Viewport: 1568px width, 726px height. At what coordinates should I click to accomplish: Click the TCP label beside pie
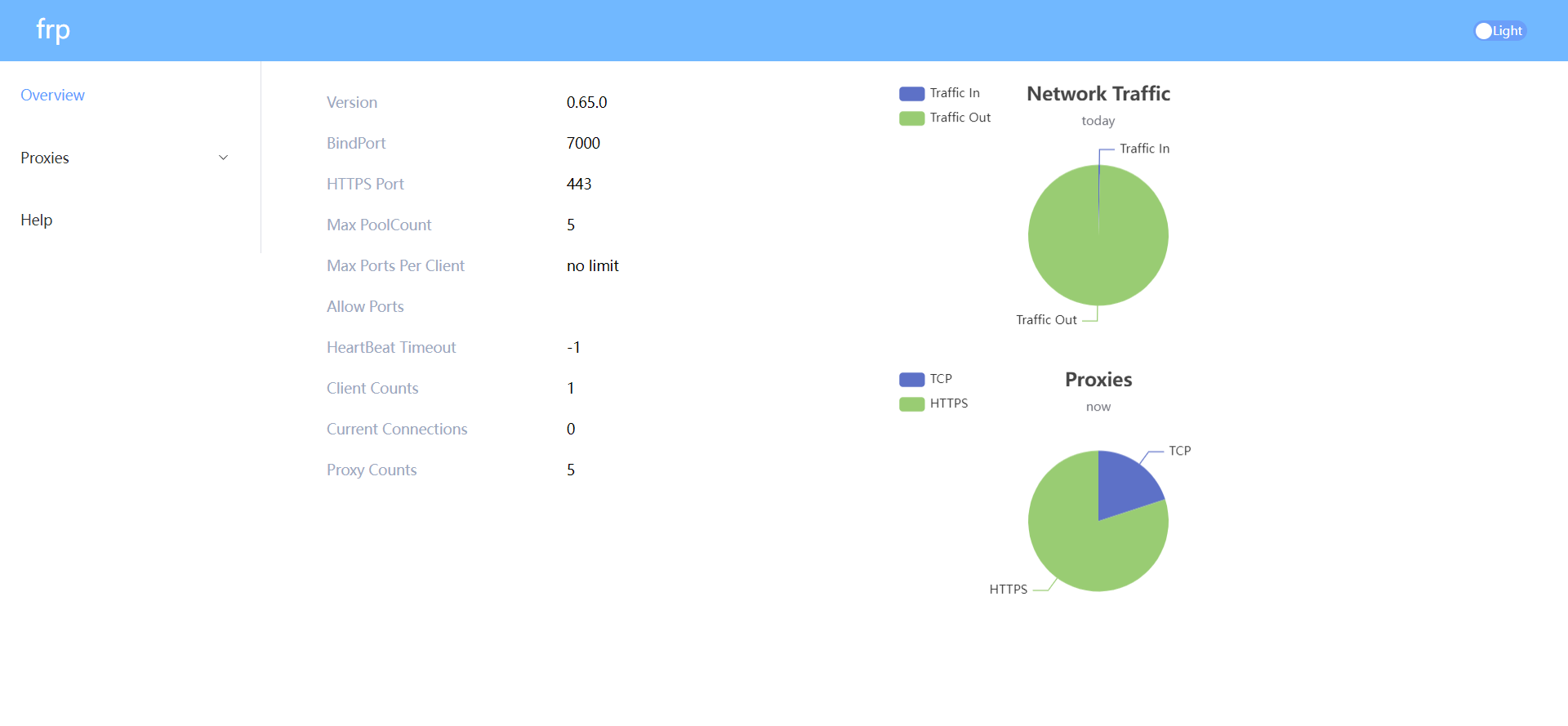tap(1179, 451)
